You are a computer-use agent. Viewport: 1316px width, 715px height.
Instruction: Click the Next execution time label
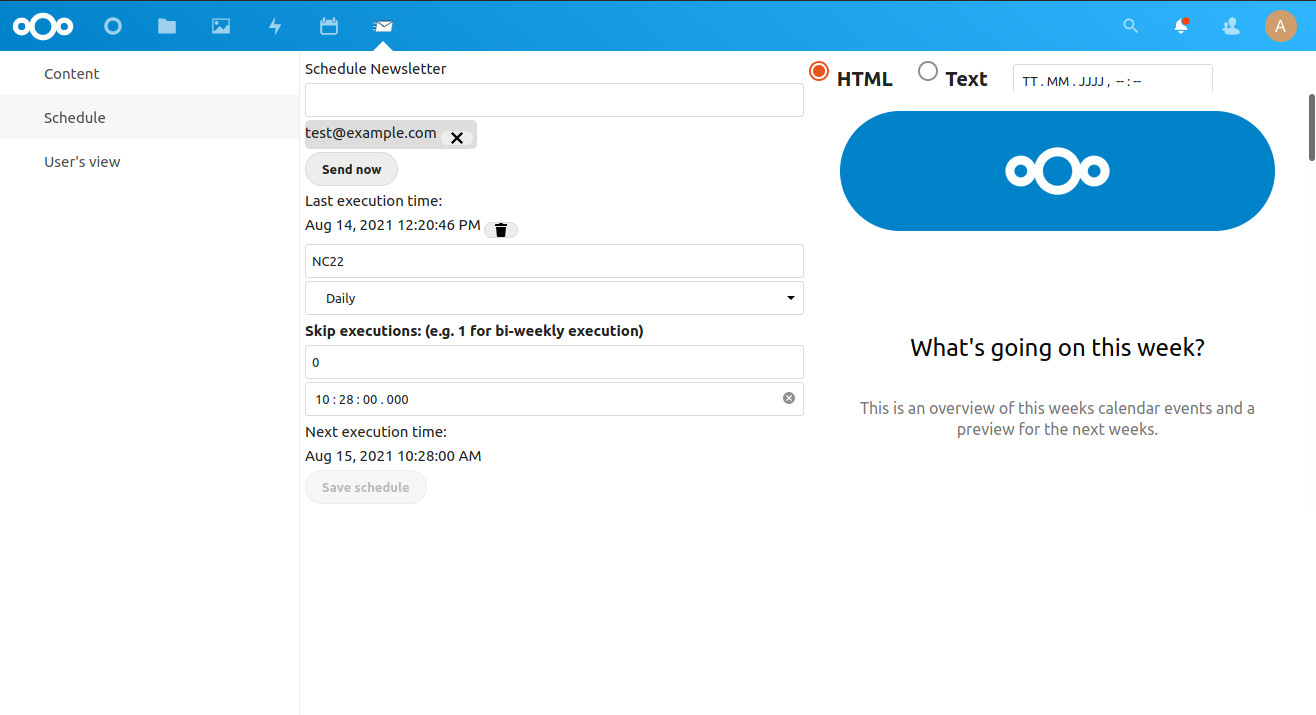(x=376, y=432)
